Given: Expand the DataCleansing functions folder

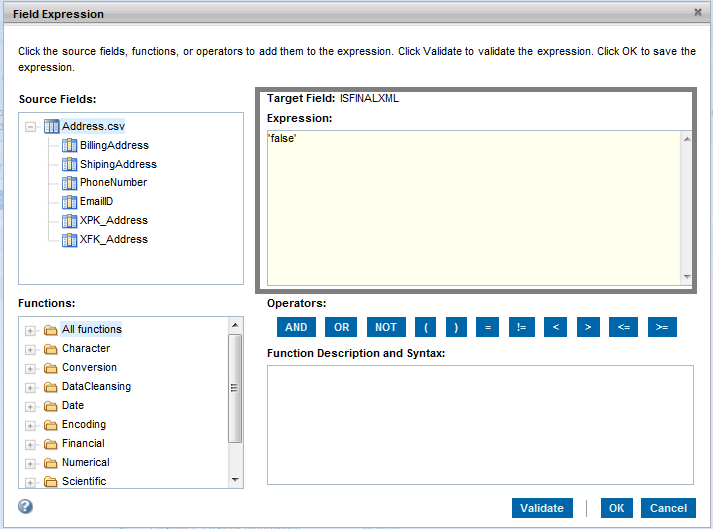Looking at the screenshot, I should (30, 388).
